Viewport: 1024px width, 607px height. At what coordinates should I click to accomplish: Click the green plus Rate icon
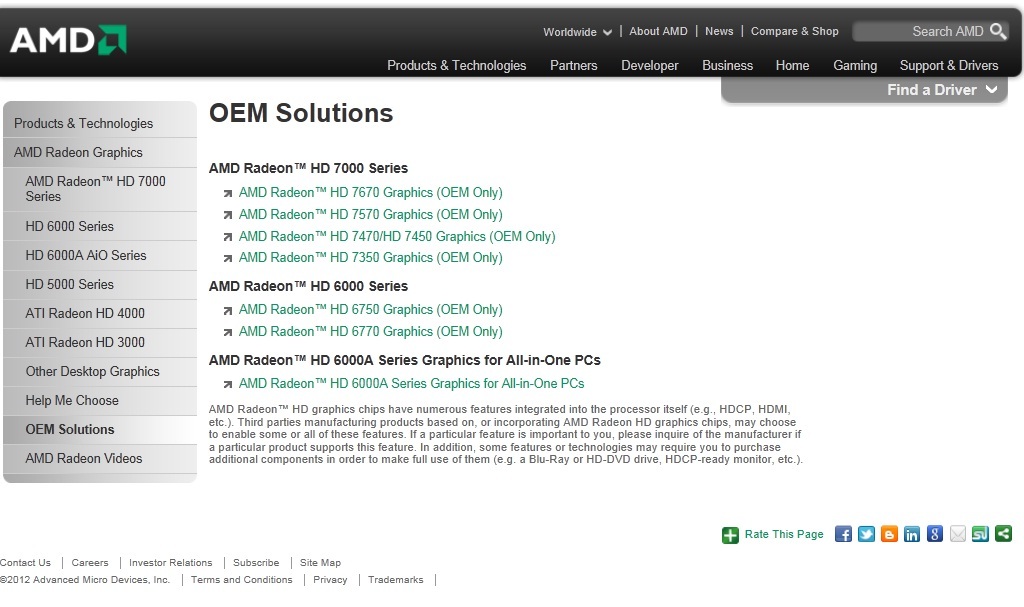click(x=730, y=535)
